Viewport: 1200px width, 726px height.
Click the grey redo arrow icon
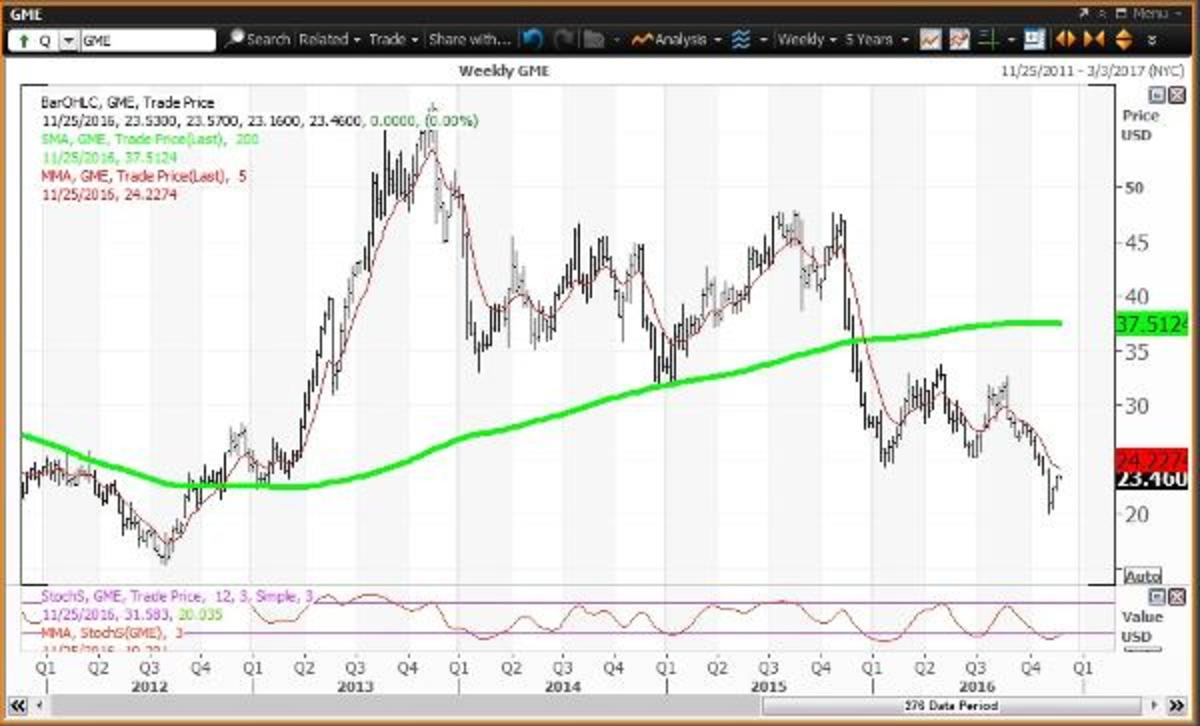[x=564, y=40]
